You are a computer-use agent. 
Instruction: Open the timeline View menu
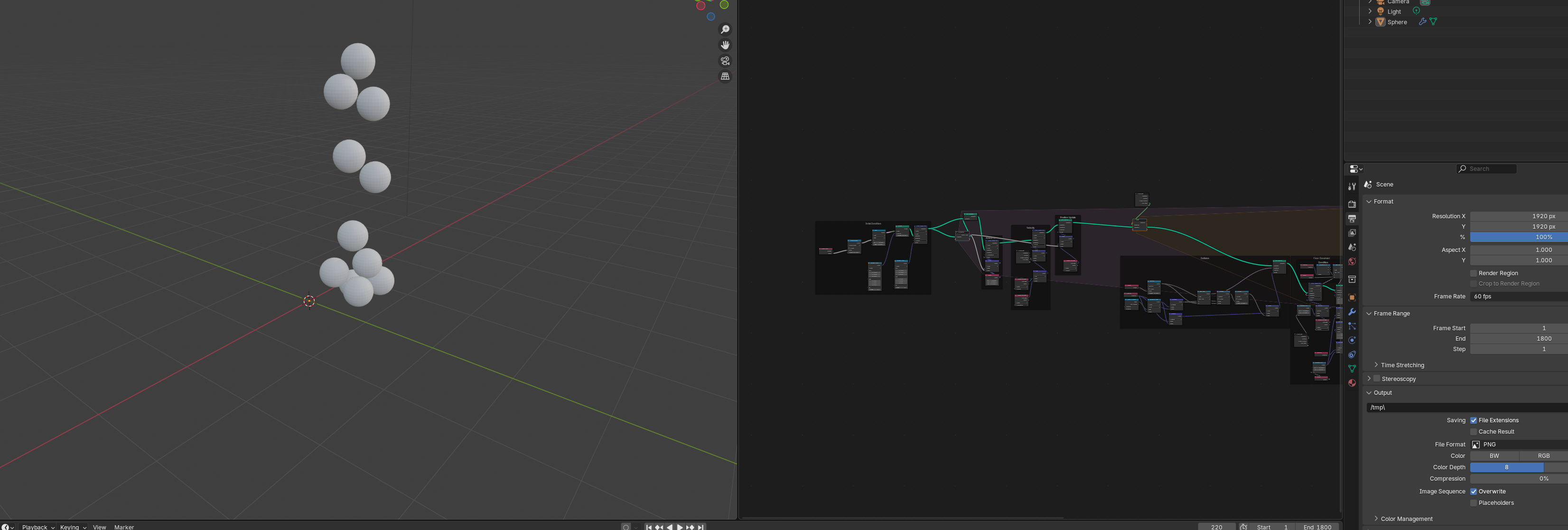tap(99, 527)
